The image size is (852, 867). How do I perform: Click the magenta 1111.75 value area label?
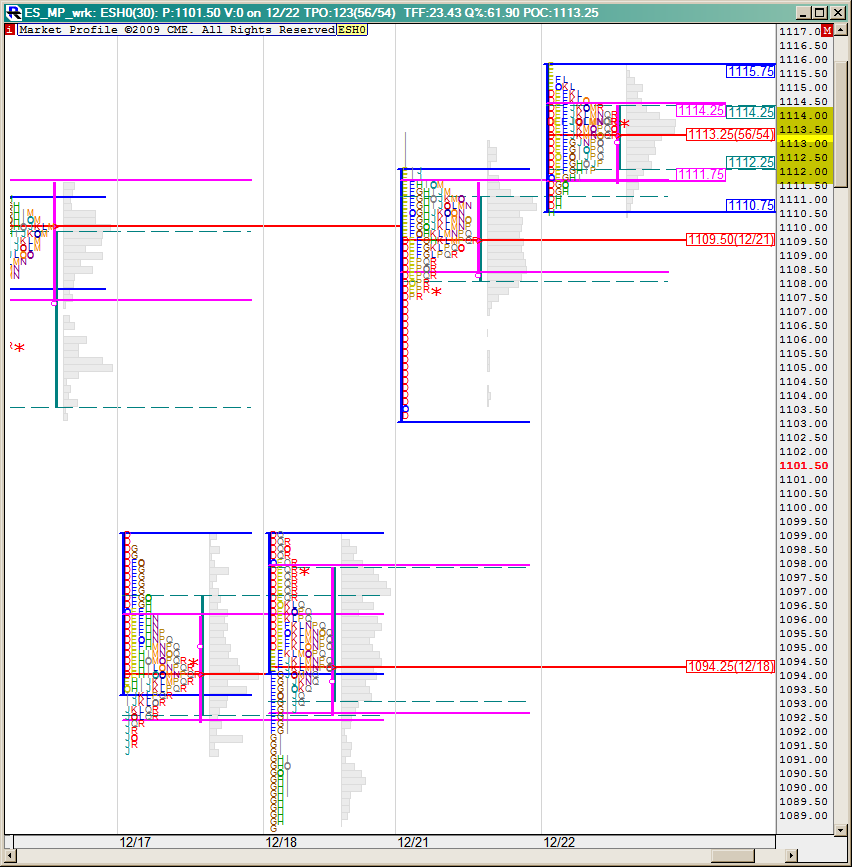coord(701,174)
